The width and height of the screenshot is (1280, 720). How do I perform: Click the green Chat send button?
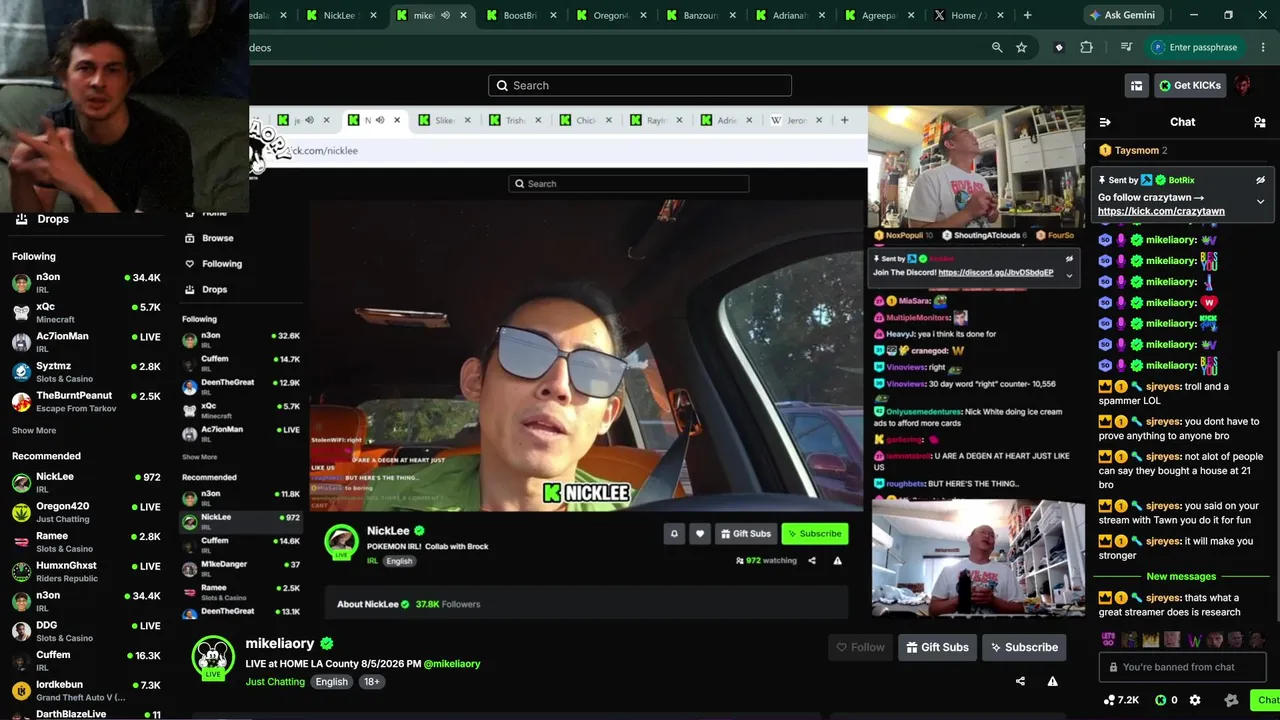pyautogui.click(x=1266, y=700)
